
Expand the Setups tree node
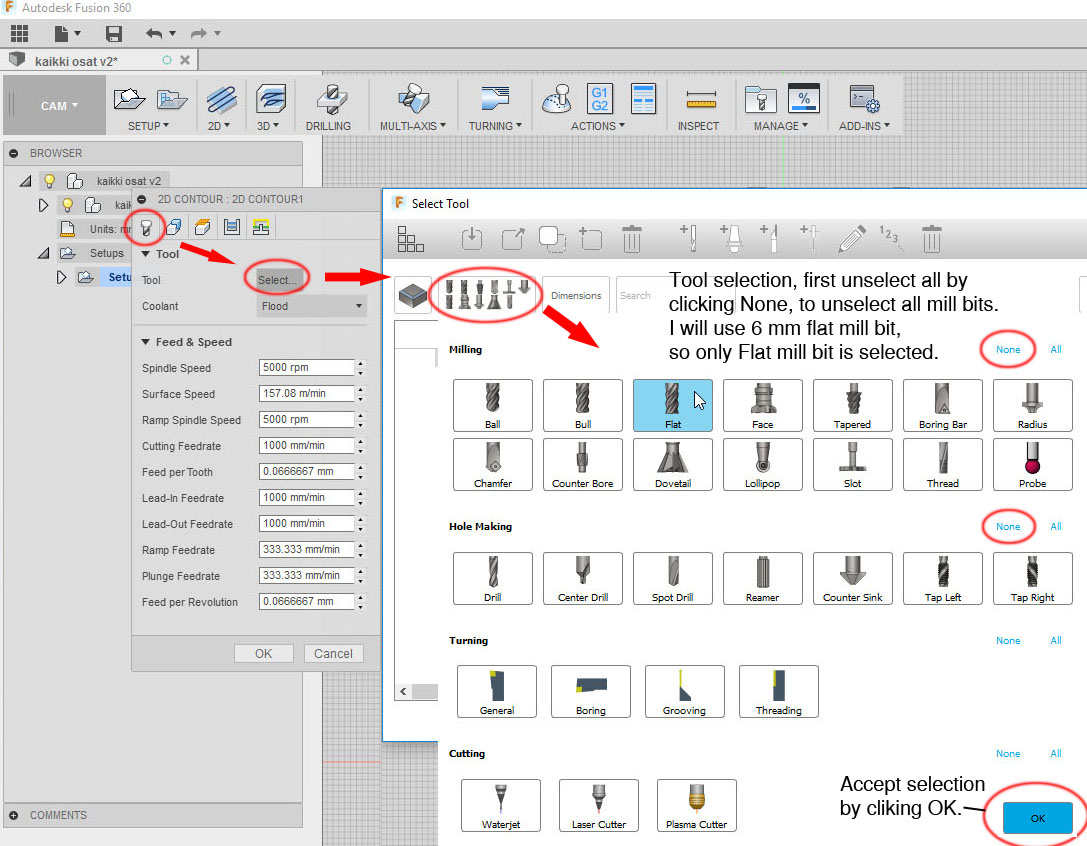[x=43, y=253]
